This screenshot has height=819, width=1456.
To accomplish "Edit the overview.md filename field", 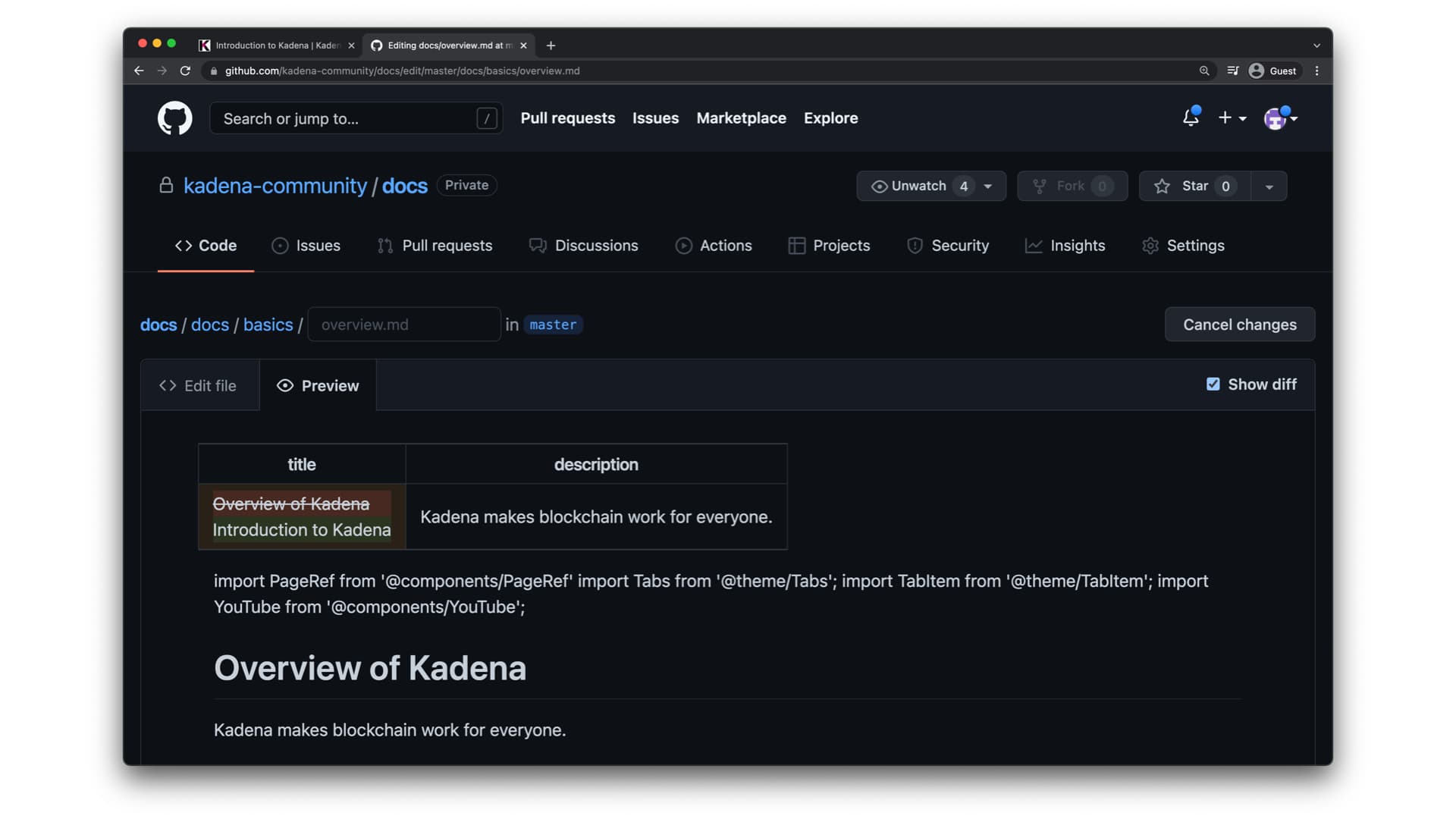I will [x=404, y=325].
